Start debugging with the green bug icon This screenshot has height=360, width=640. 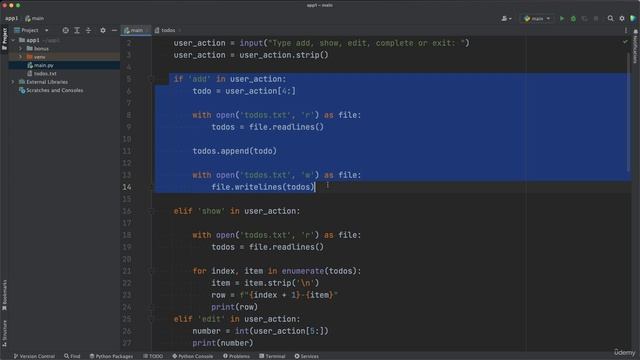pyautogui.click(x=573, y=18)
